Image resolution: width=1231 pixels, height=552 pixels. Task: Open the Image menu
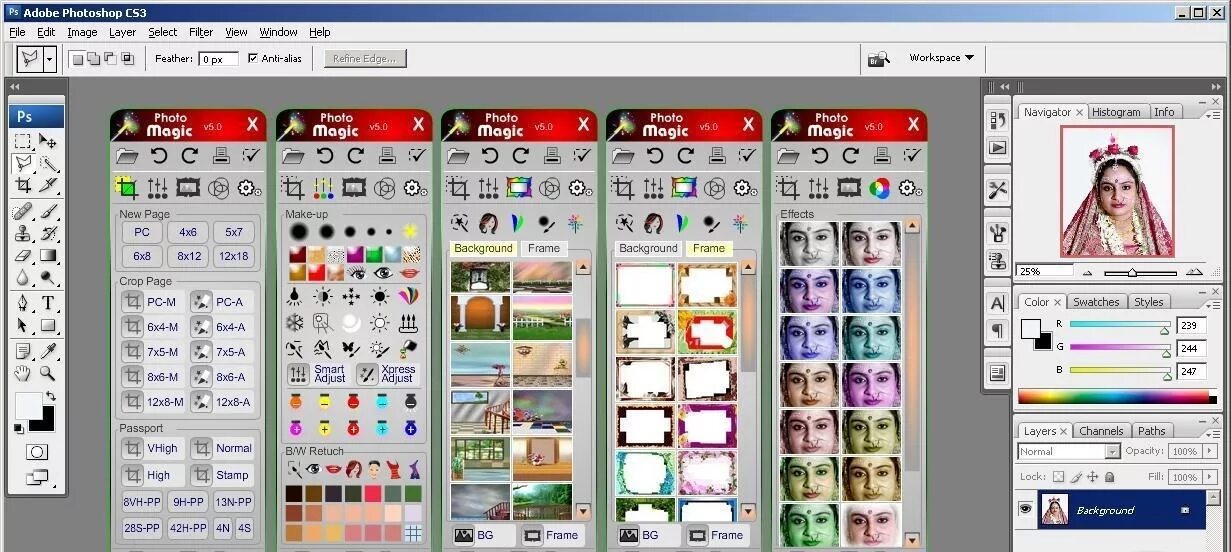point(82,32)
